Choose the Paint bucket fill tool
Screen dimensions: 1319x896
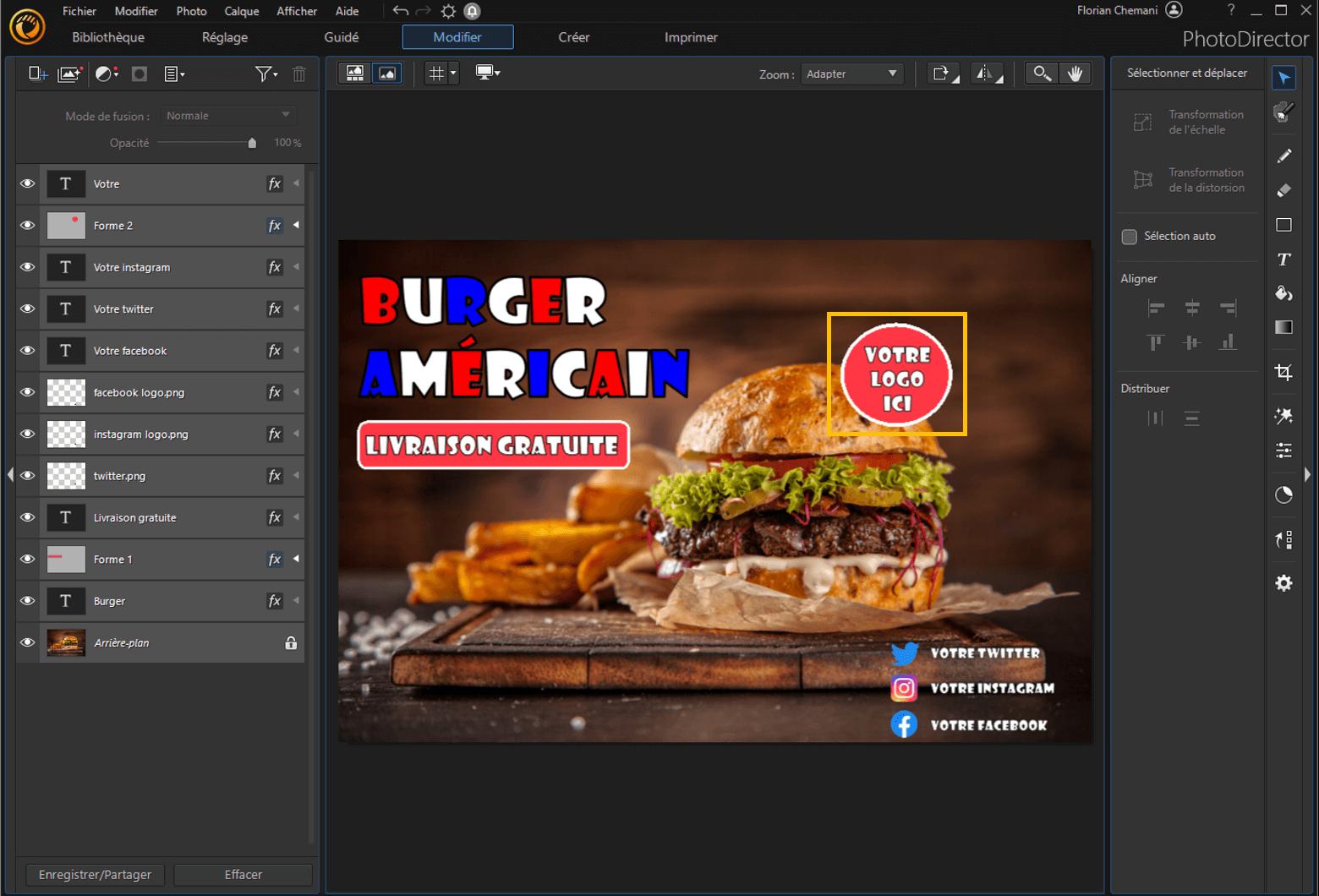1283,293
